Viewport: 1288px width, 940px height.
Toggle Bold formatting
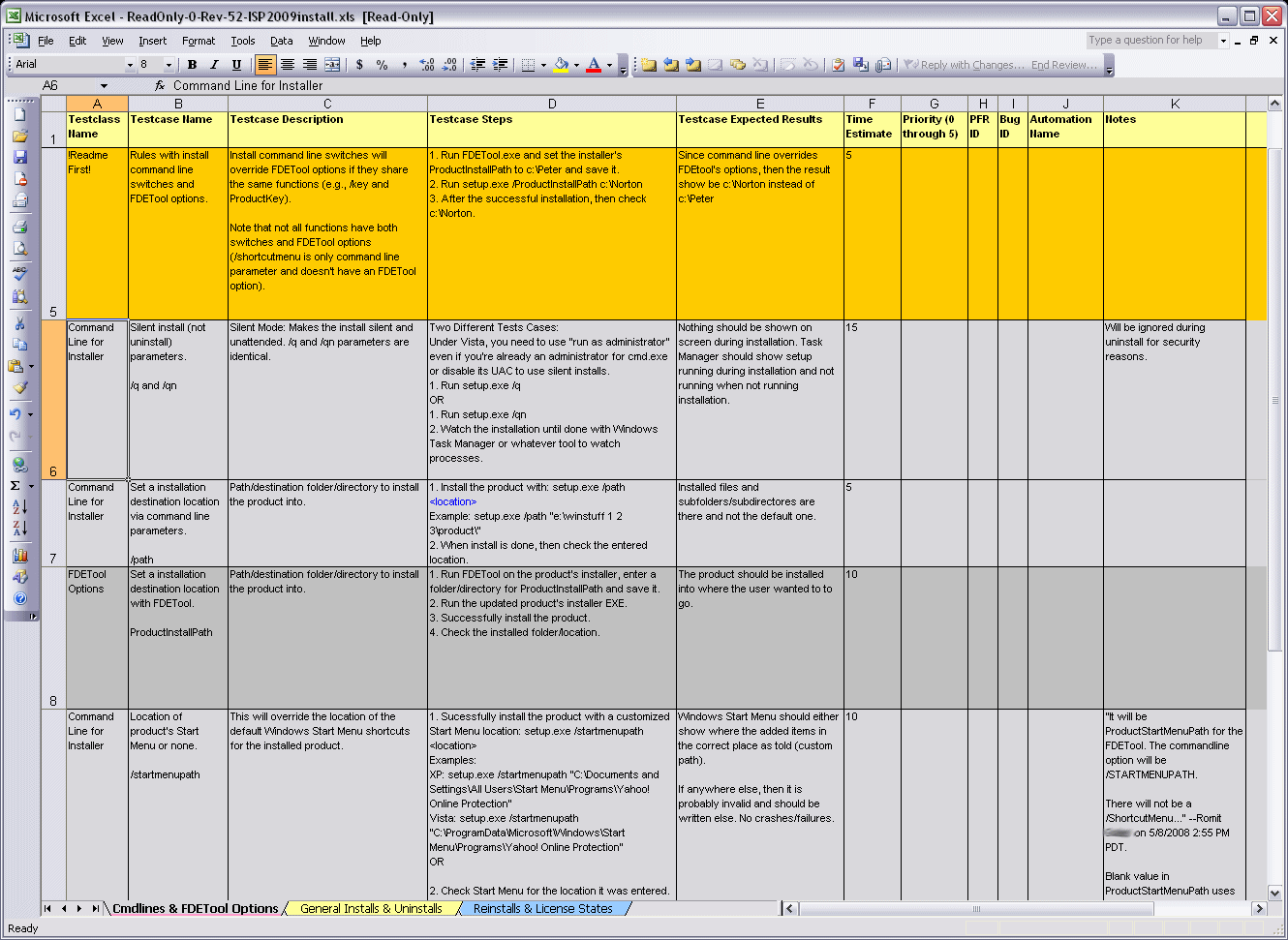pos(192,65)
